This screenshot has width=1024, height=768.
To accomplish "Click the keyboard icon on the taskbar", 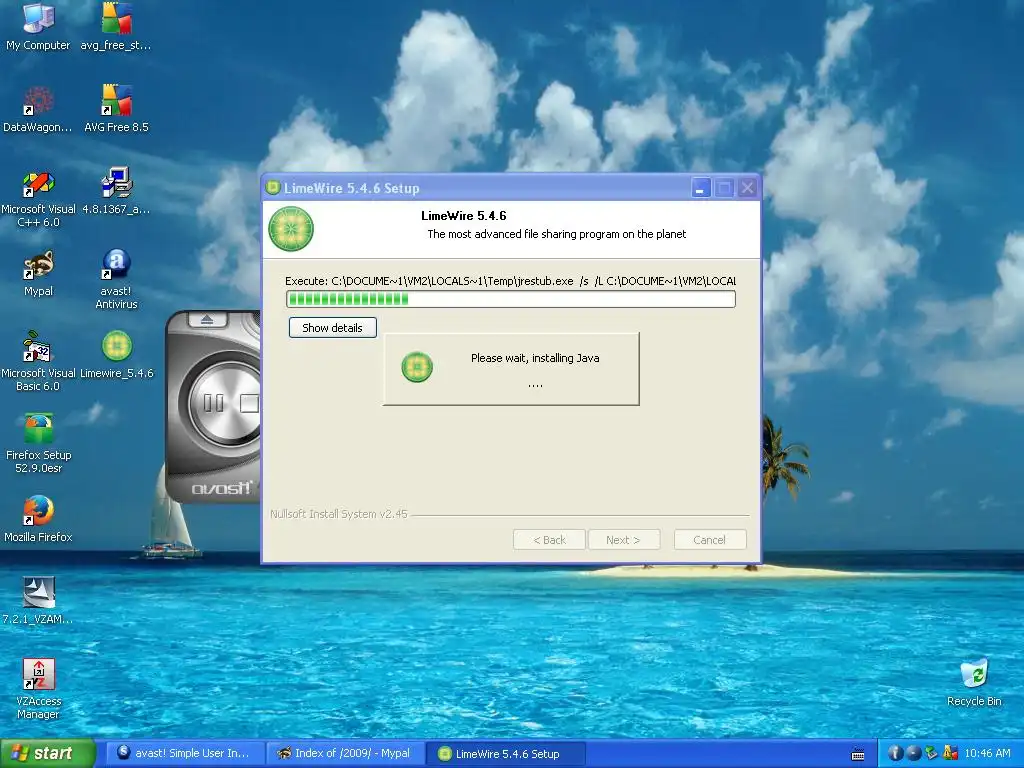I will coord(858,754).
